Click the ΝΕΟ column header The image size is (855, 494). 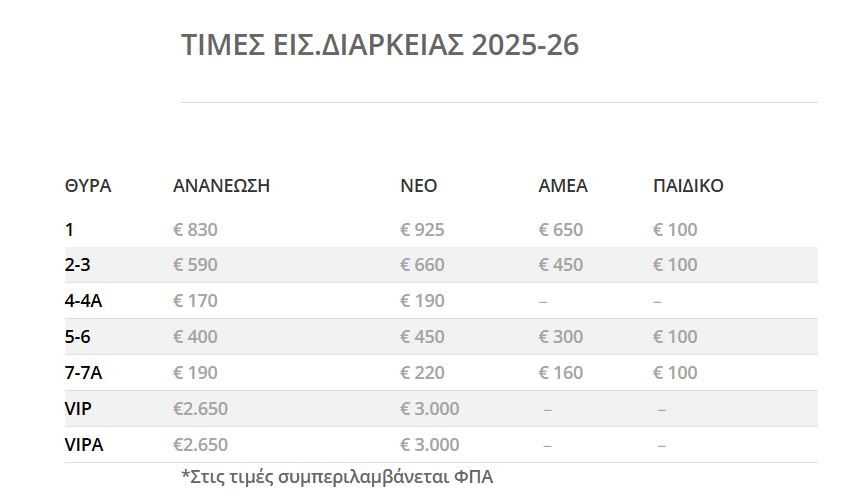coord(418,186)
